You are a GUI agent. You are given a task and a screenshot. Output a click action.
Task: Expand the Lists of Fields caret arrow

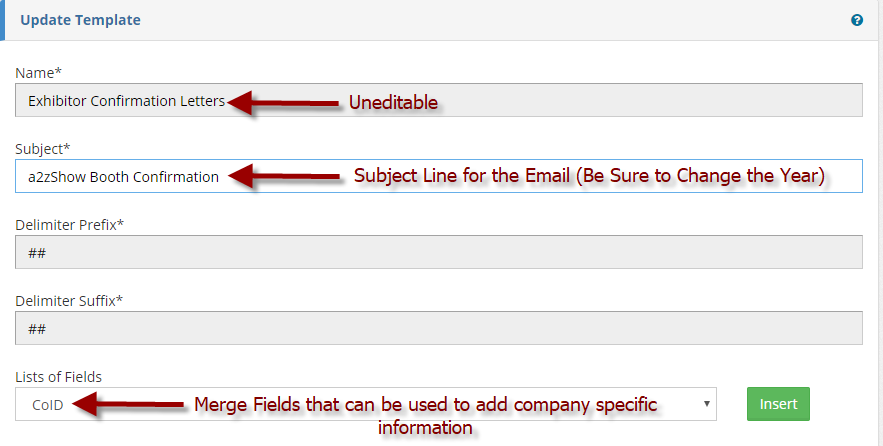pyautogui.click(x=707, y=404)
